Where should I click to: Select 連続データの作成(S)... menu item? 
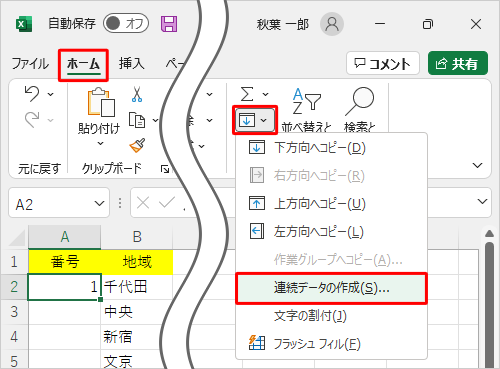(331, 288)
